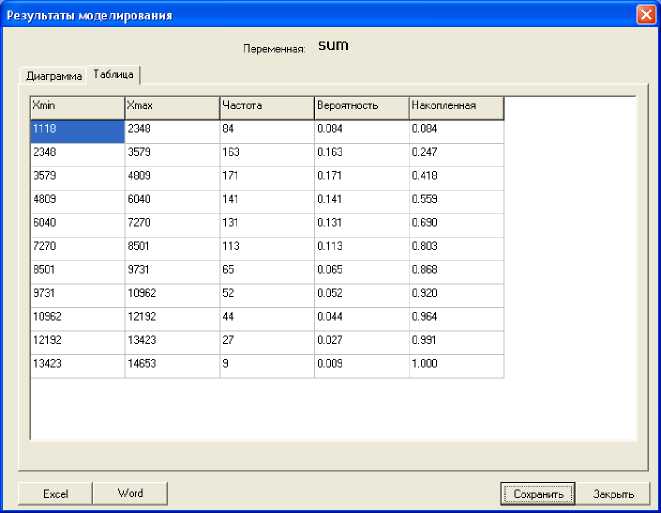Click the Xmax column header
The width and height of the screenshot is (661, 513).
click(x=171, y=106)
